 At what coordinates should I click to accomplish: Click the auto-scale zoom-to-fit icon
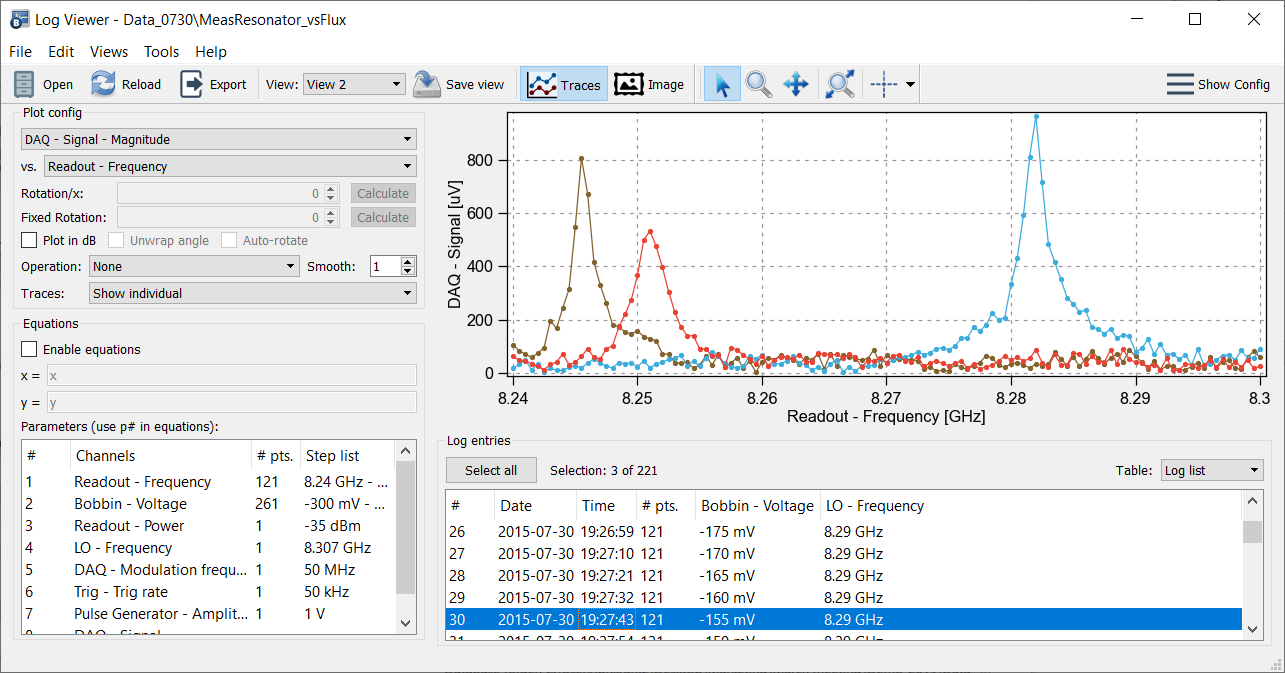840,85
